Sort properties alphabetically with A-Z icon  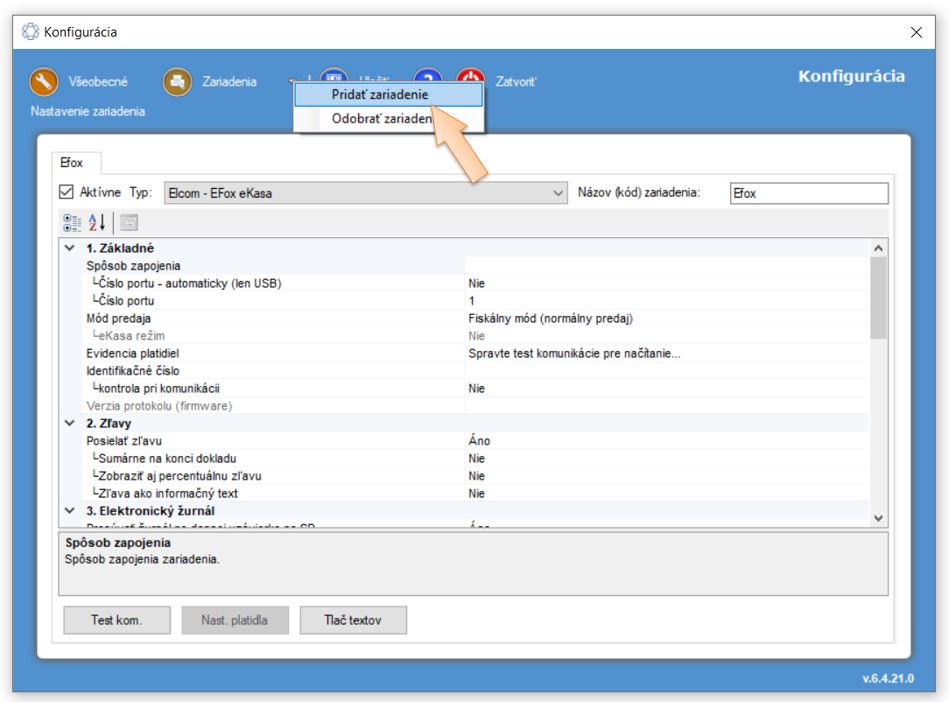pos(98,222)
